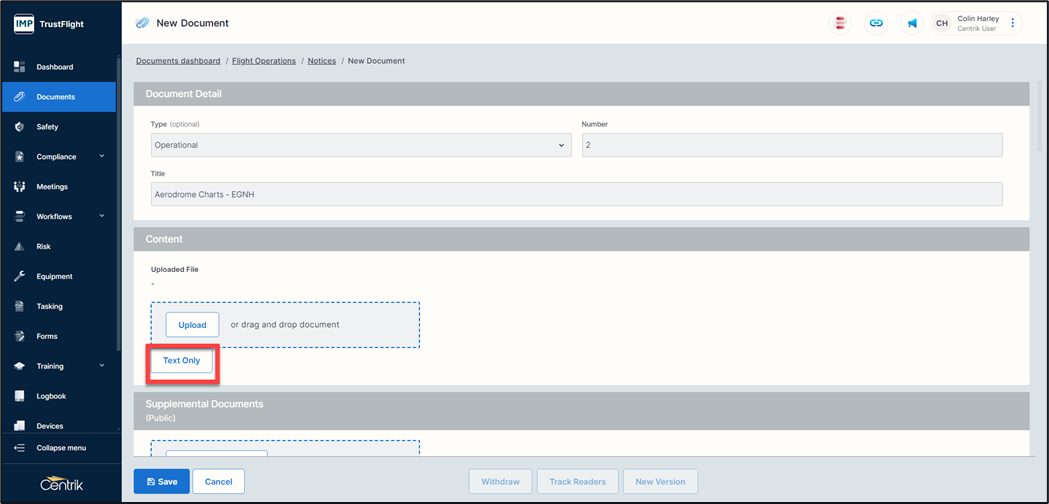Open the three-dot user options menu
The image size is (1049, 504).
(1012, 23)
